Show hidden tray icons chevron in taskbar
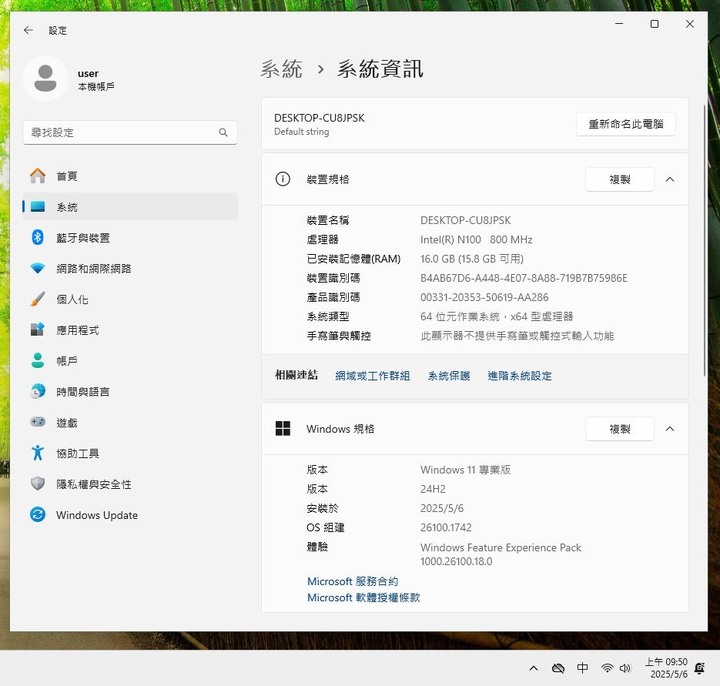Screen dimensions: 720x686 [x=534, y=669]
